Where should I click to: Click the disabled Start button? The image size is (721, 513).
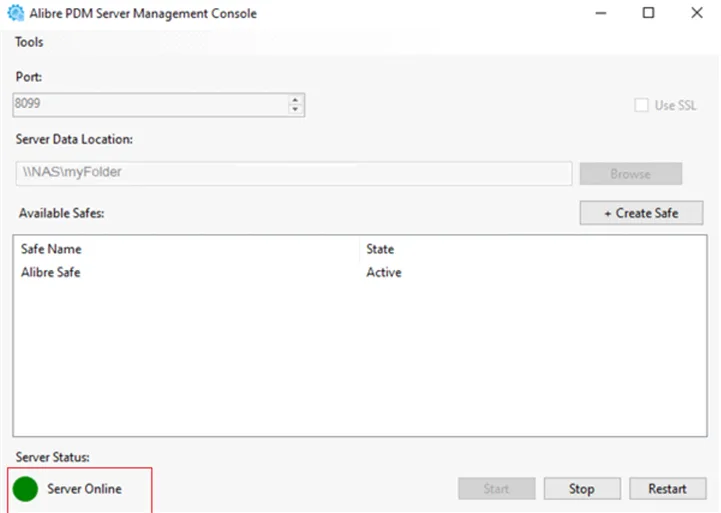pos(497,489)
